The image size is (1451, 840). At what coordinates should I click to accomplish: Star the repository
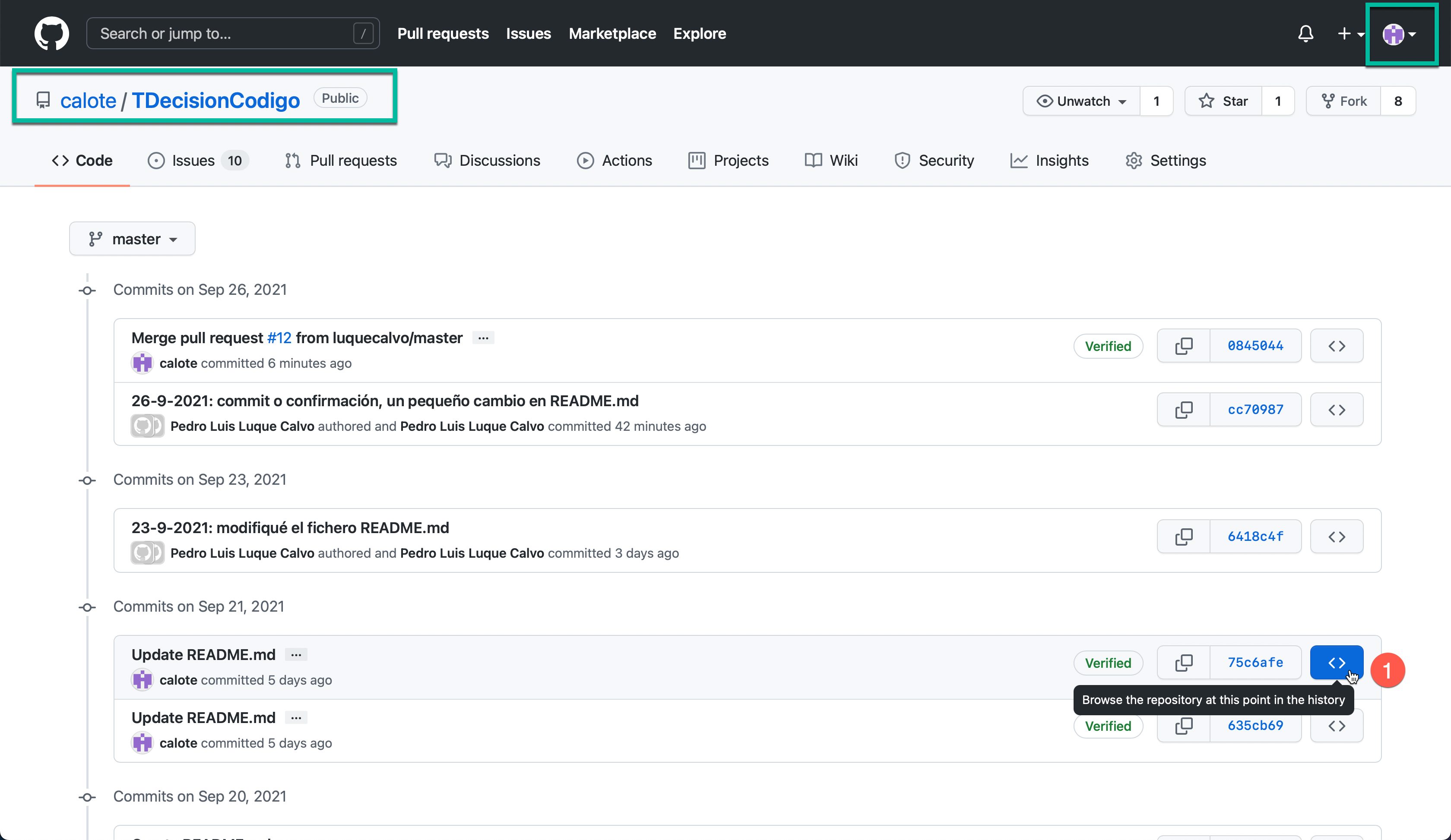1223,101
